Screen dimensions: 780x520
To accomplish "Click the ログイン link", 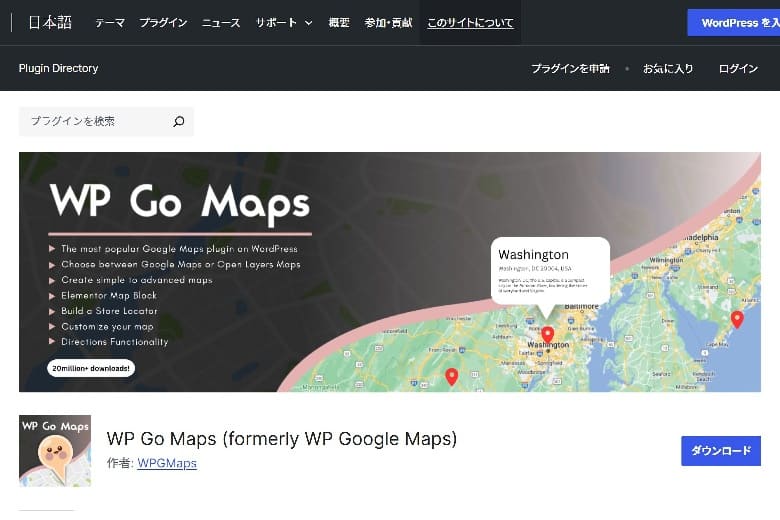I will coord(738,69).
